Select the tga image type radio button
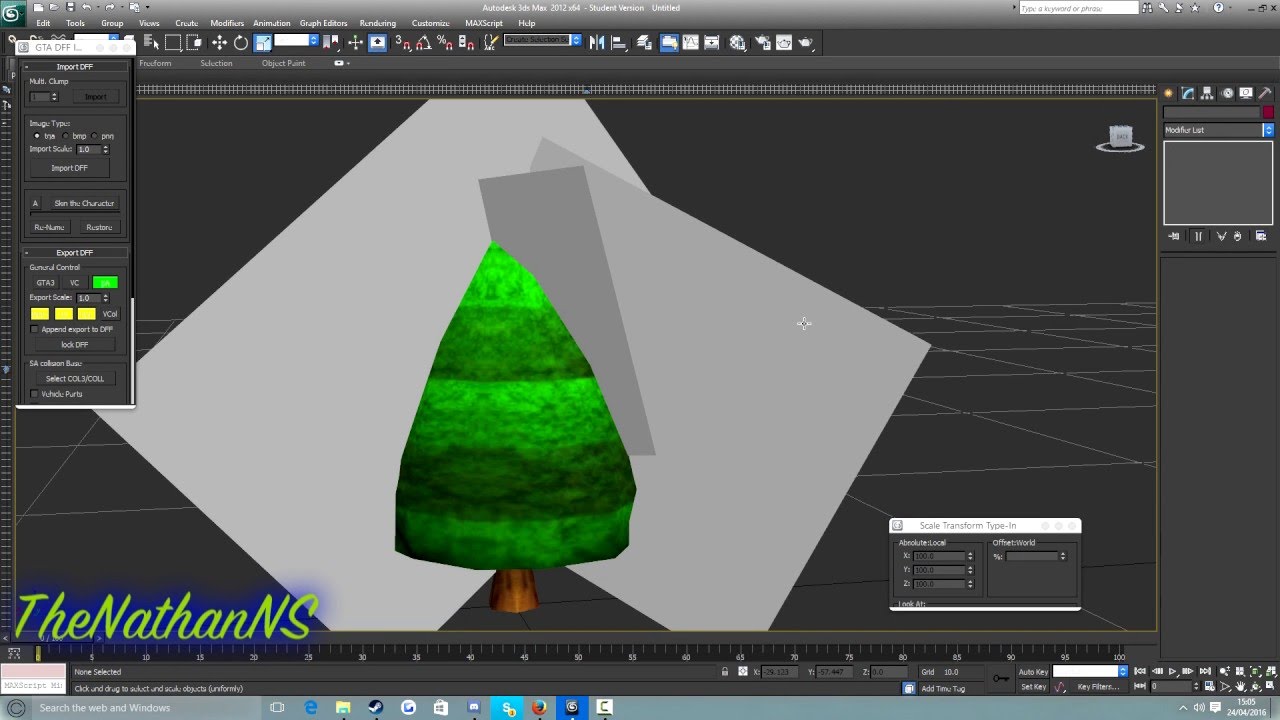 pyautogui.click(x=37, y=136)
